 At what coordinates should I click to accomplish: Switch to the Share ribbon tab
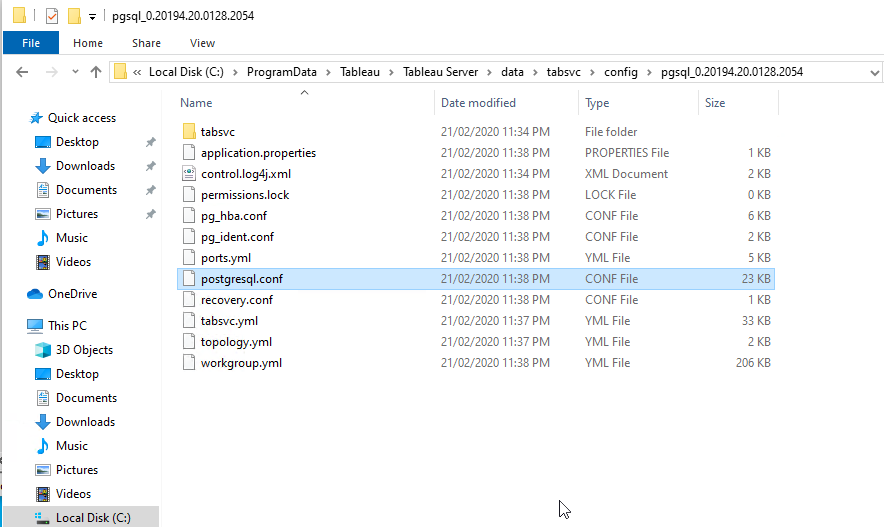click(147, 43)
